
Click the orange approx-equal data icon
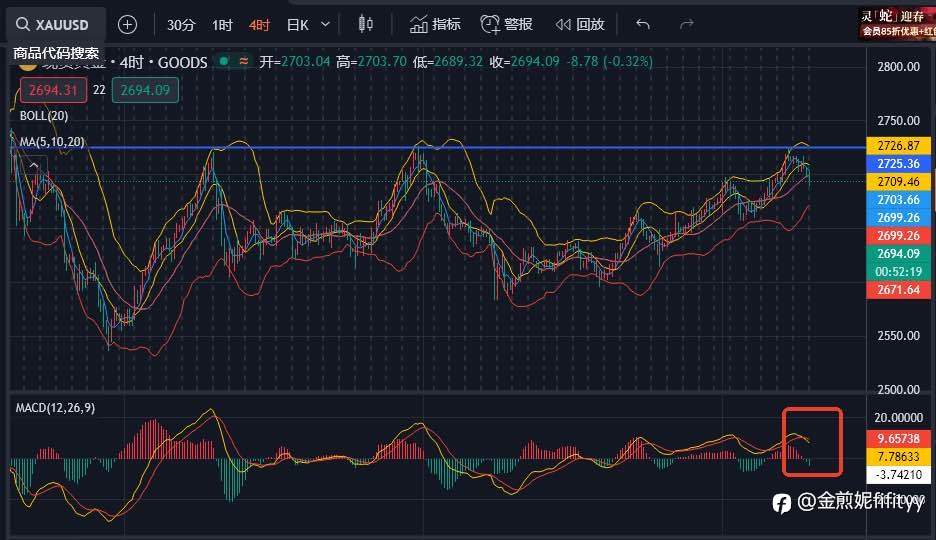(x=244, y=61)
